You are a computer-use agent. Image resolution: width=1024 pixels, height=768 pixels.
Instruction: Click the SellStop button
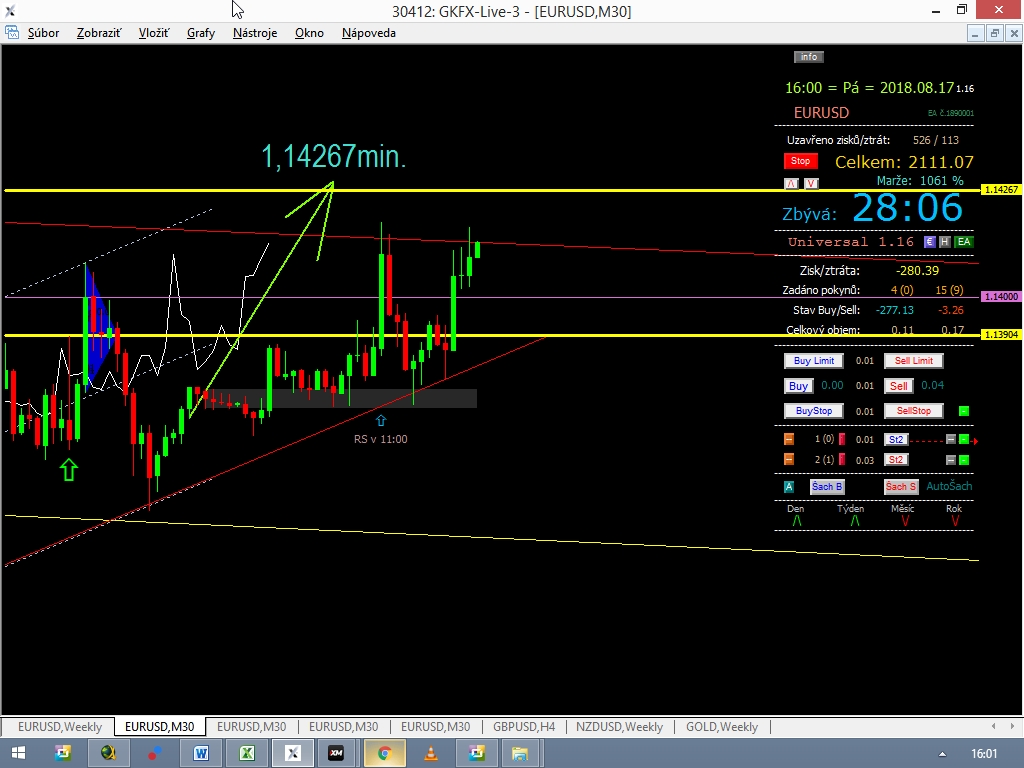(914, 411)
